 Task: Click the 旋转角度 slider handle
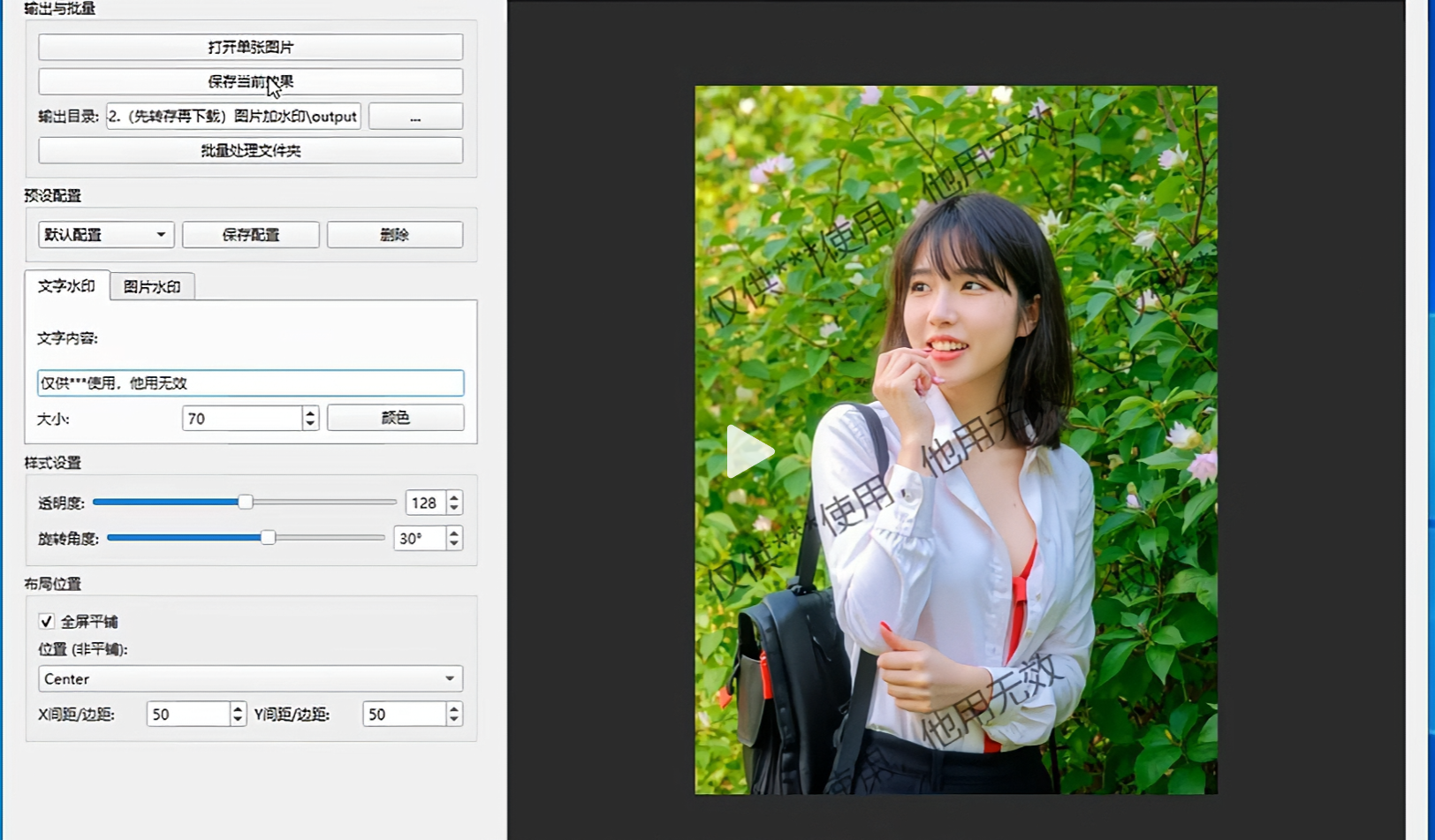click(x=268, y=537)
